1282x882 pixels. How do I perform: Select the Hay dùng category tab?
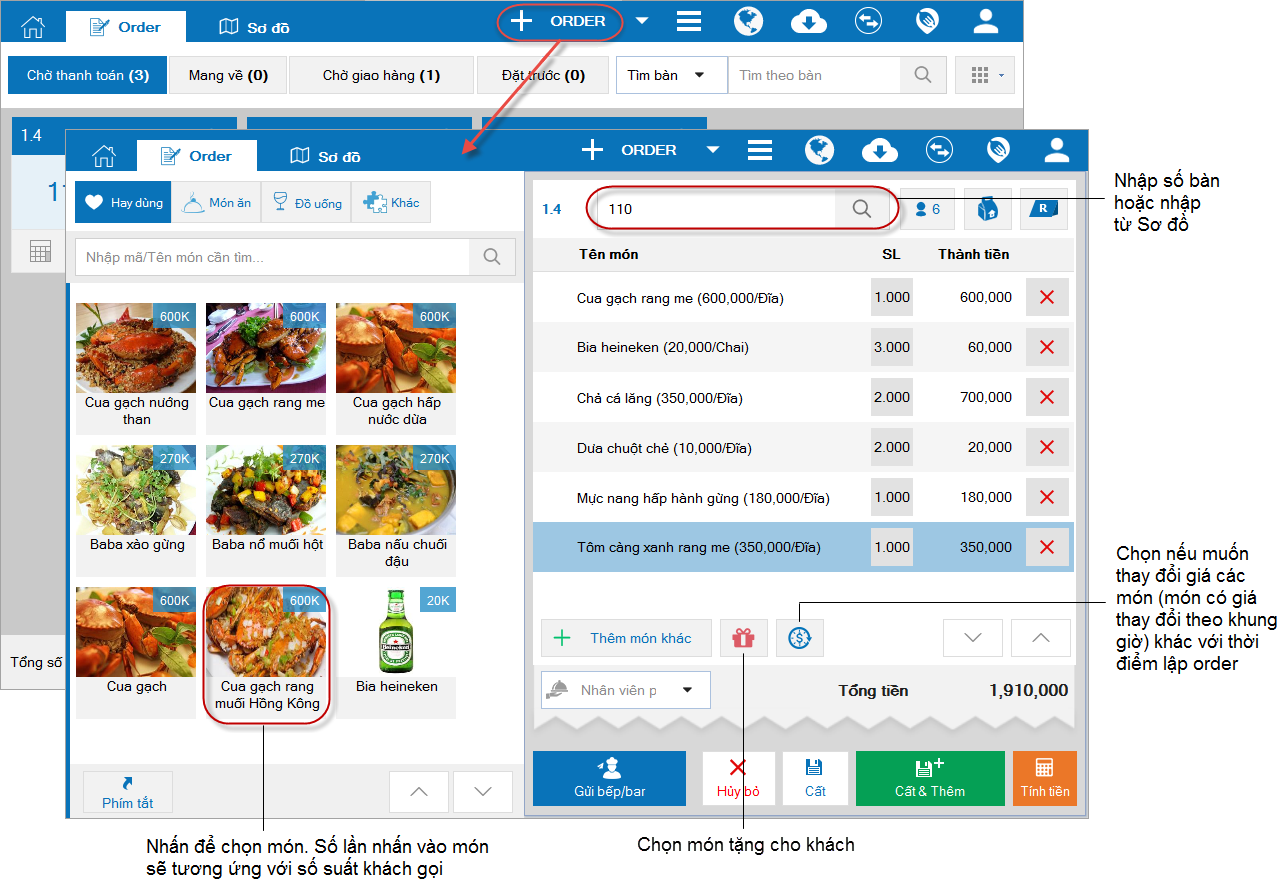123,202
